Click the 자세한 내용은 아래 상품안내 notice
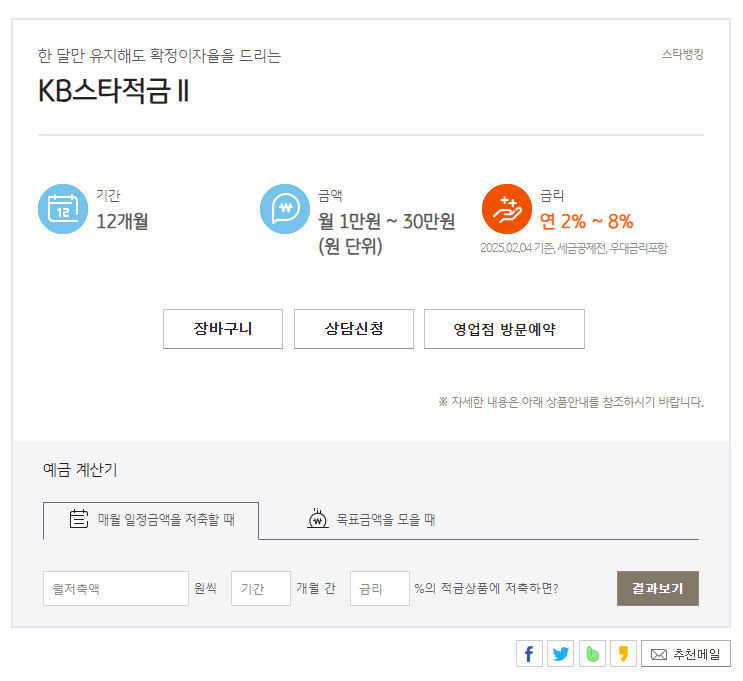 click(571, 402)
